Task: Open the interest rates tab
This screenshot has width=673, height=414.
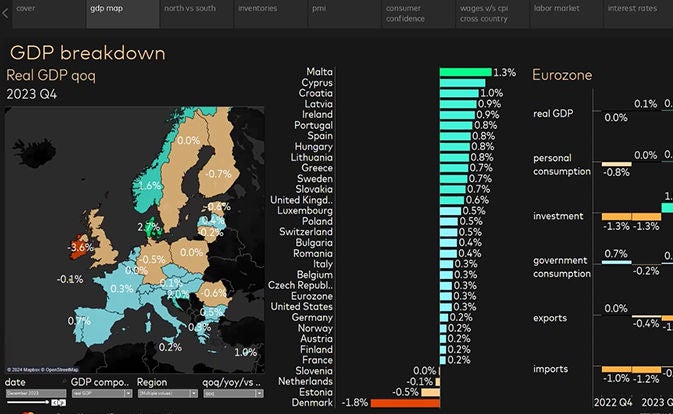Action: (633, 8)
